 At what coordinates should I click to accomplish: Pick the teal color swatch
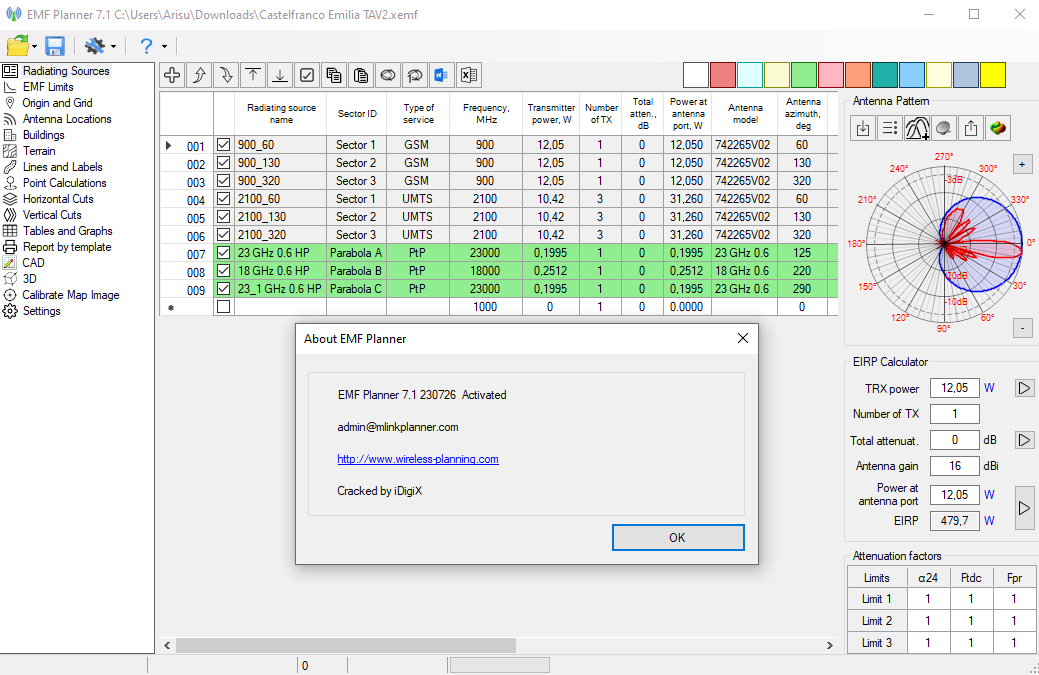pyautogui.click(x=885, y=76)
